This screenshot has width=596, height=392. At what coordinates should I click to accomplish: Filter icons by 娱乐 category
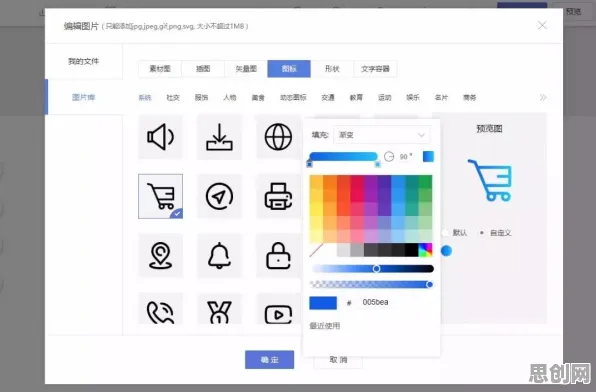413,98
